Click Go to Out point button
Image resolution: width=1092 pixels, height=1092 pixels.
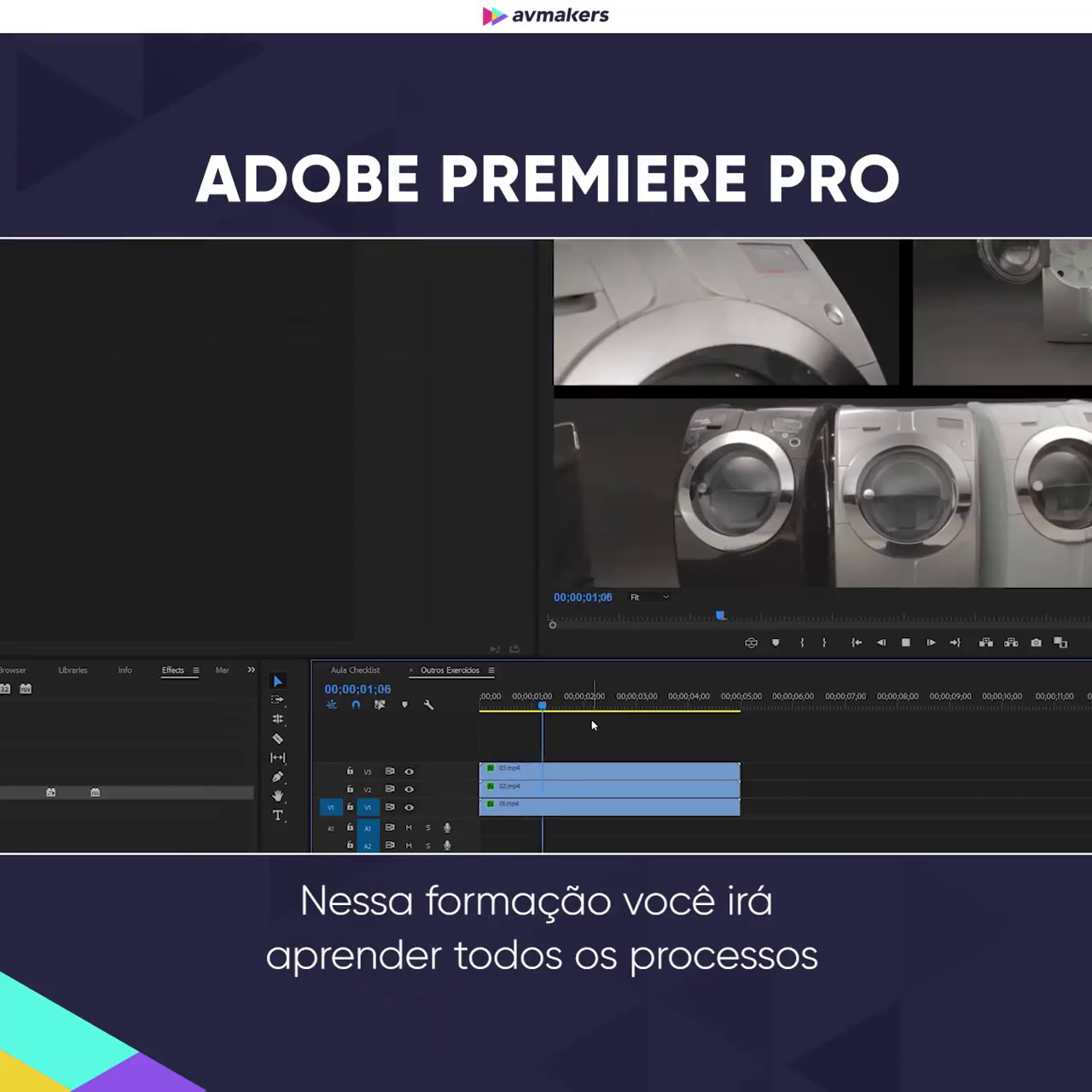point(955,642)
